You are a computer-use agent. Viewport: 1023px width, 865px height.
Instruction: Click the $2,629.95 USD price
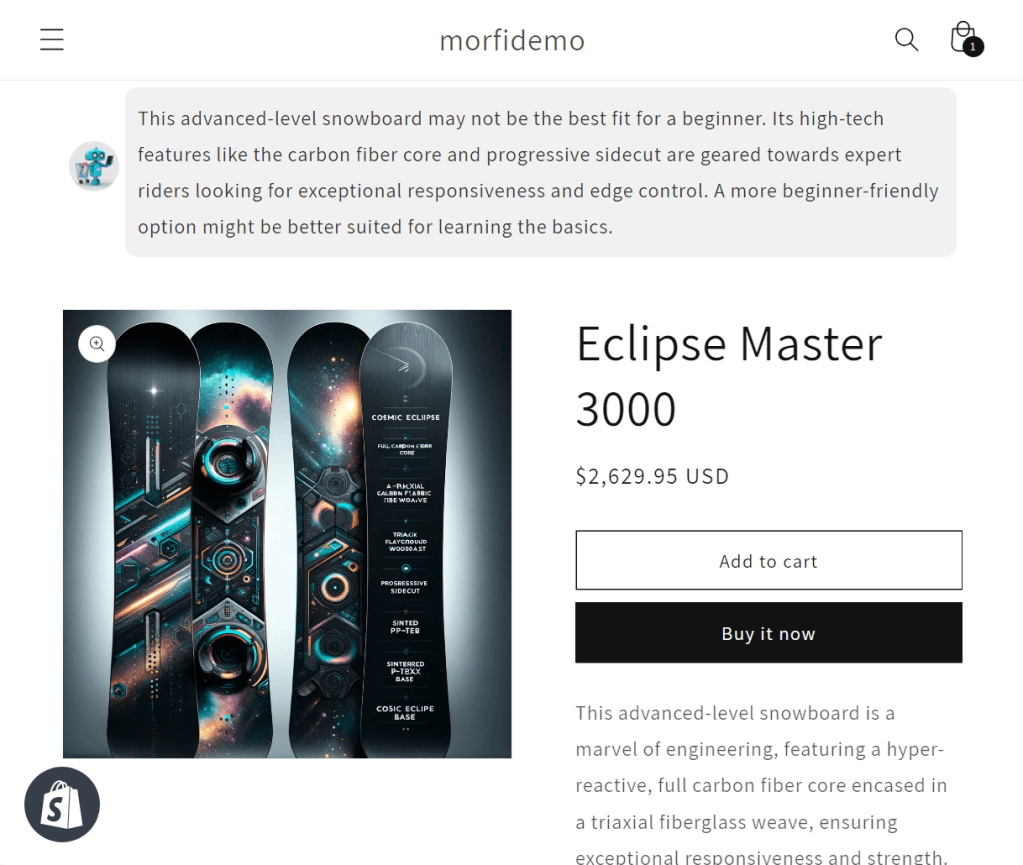click(652, 476)
